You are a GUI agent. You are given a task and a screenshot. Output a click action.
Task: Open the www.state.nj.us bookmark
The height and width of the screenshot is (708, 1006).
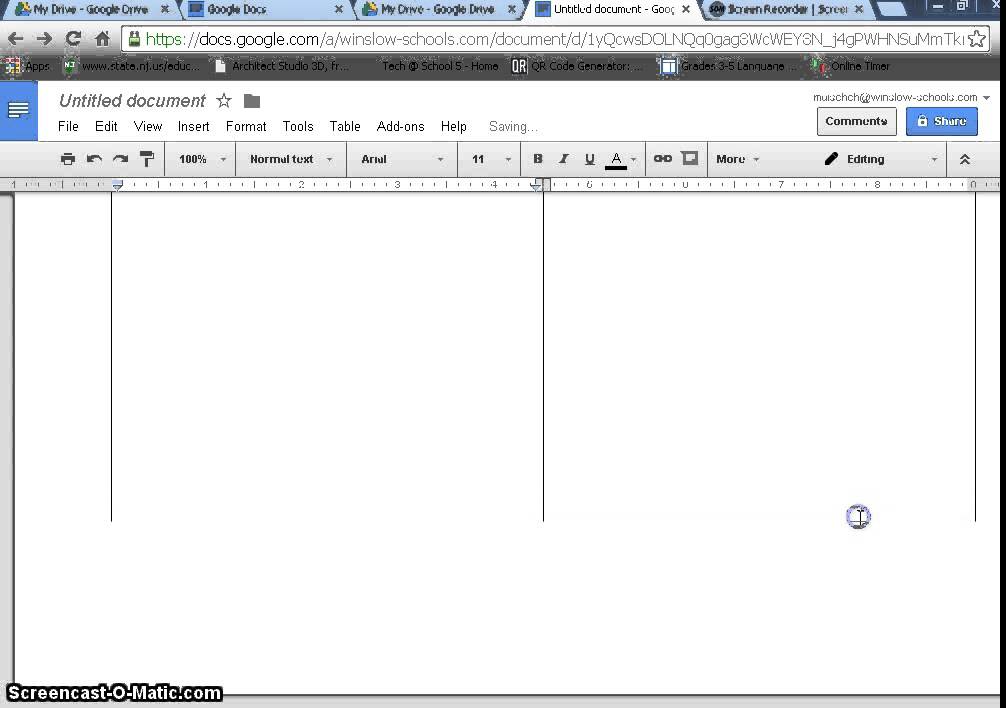pyautogui.click(x=132, y=66)
